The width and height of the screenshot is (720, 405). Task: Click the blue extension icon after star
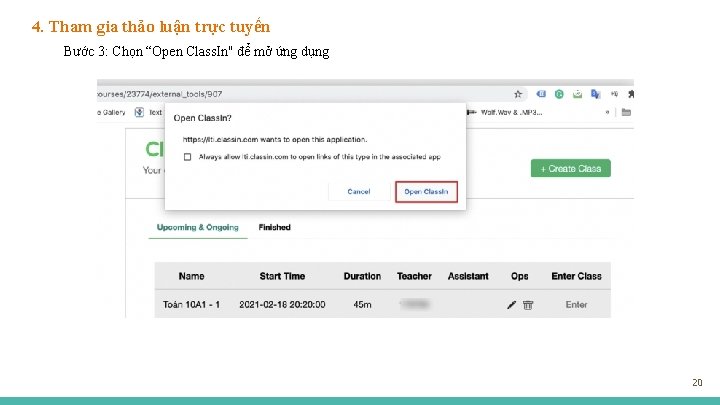point(541,94)
